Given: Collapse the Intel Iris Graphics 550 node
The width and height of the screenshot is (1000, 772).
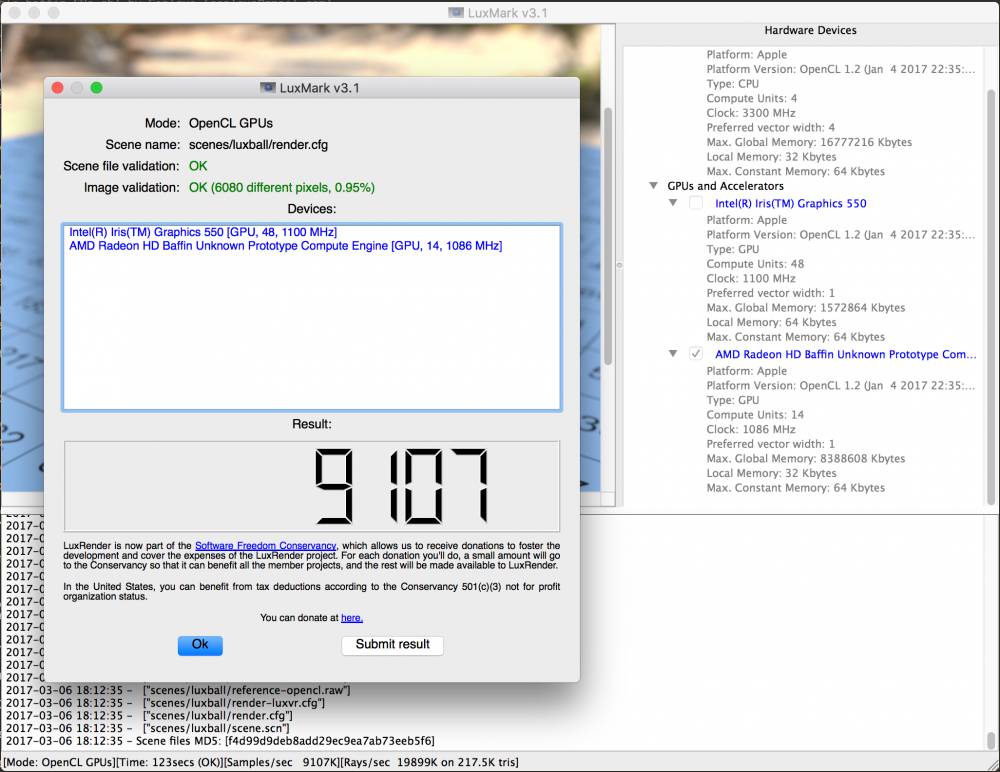Looking at the screenshot, I should [x=673, y=203].
